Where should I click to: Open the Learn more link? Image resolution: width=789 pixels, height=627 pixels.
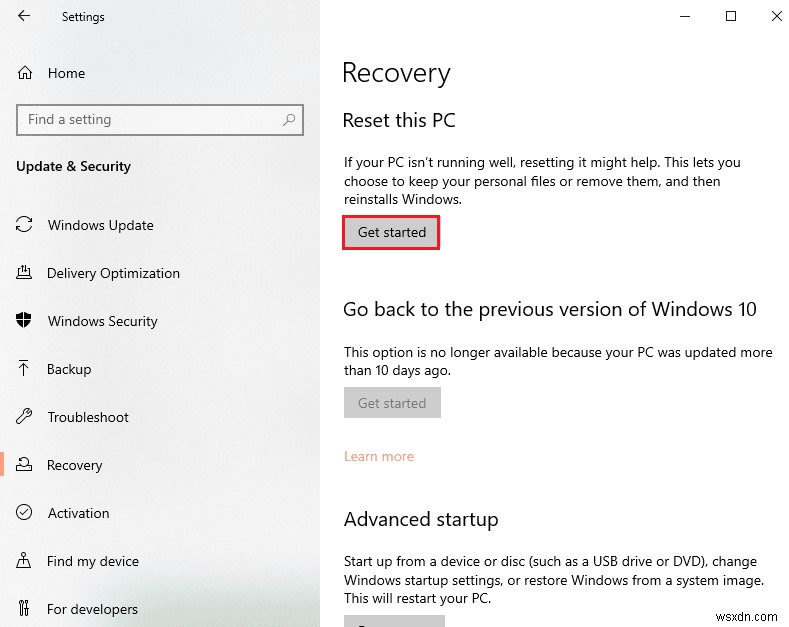pos(378,456)
